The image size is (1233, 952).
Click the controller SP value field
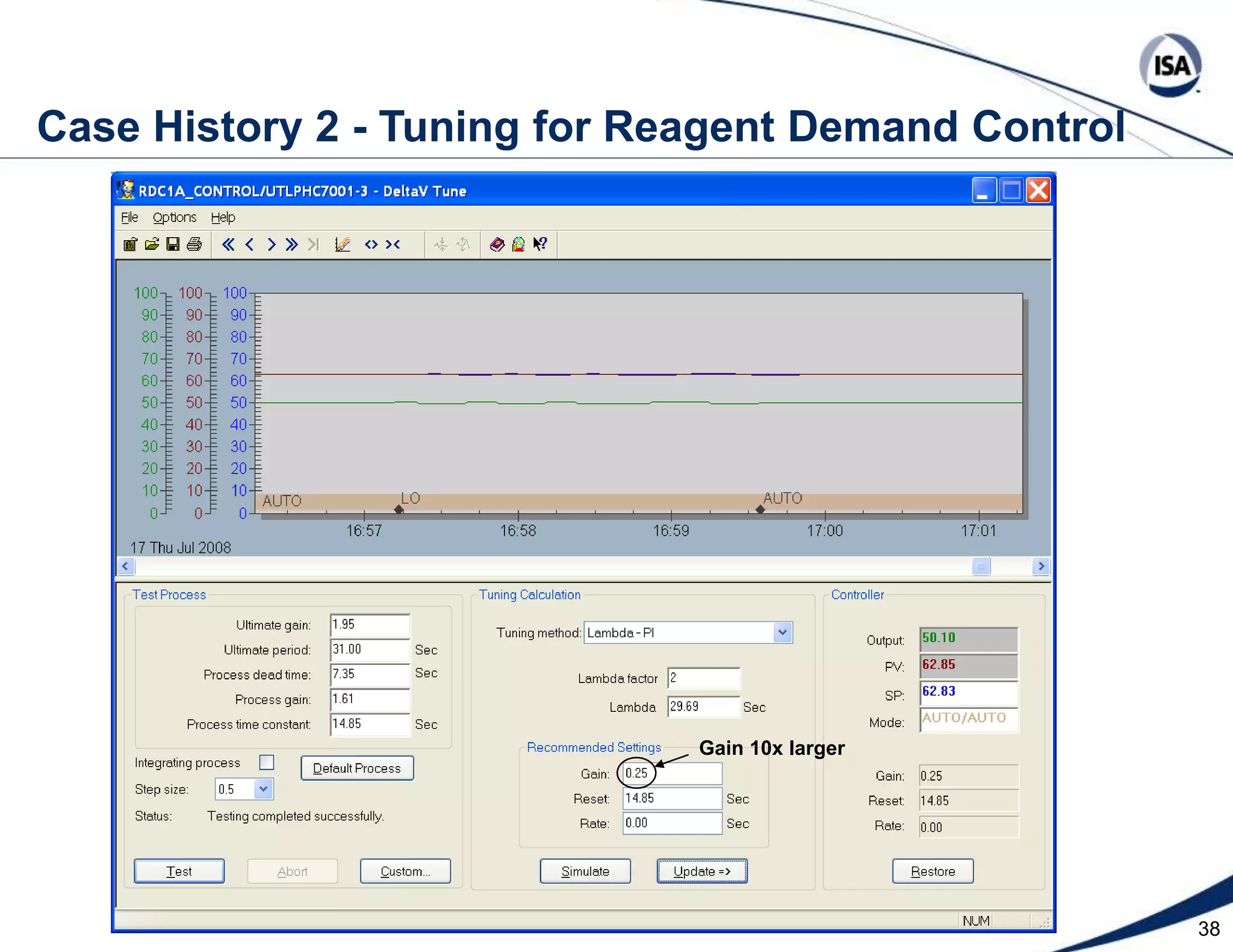pyautogui.click(x=969, y=693)
